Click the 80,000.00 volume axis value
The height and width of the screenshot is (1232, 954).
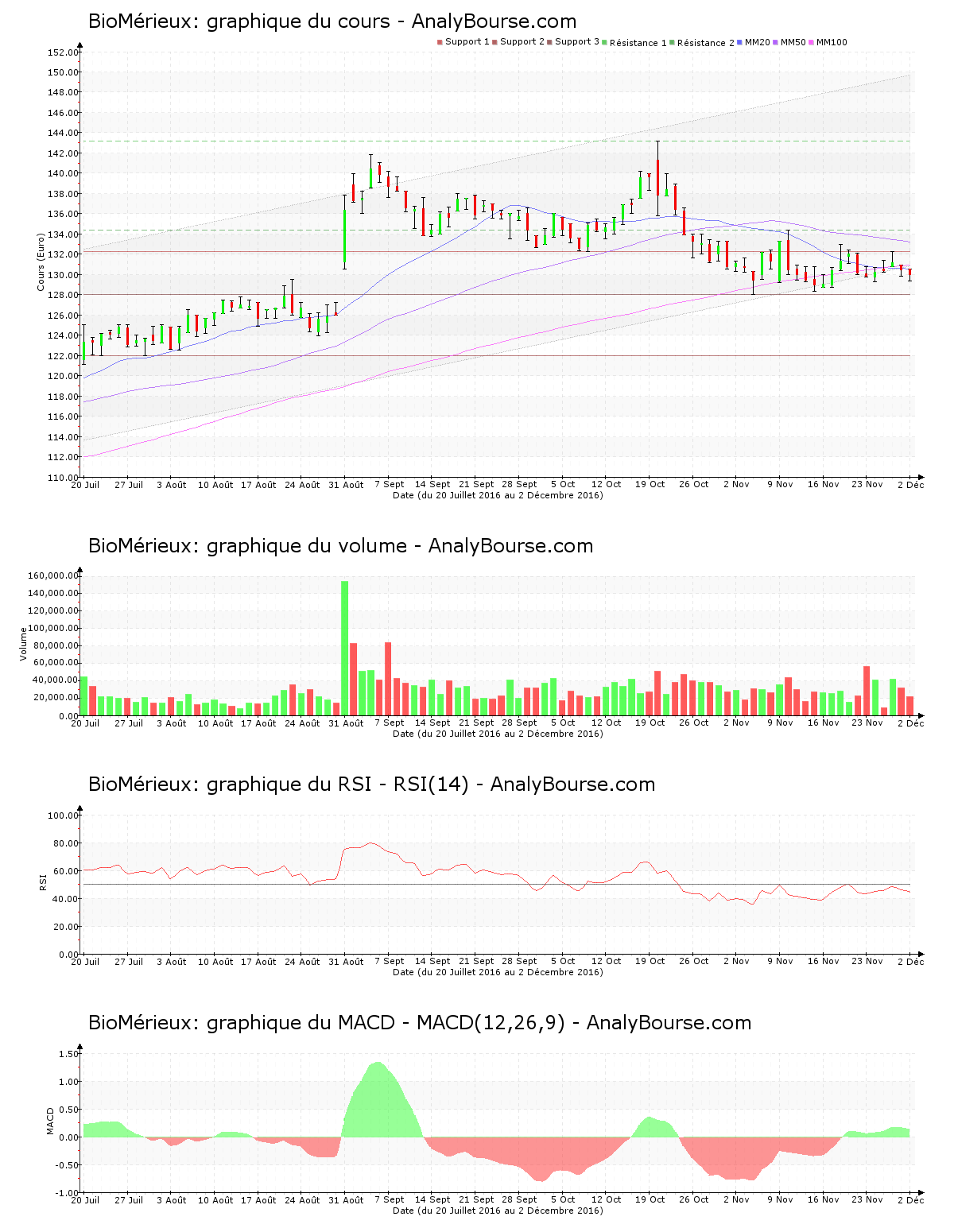(x=56, y=645)
